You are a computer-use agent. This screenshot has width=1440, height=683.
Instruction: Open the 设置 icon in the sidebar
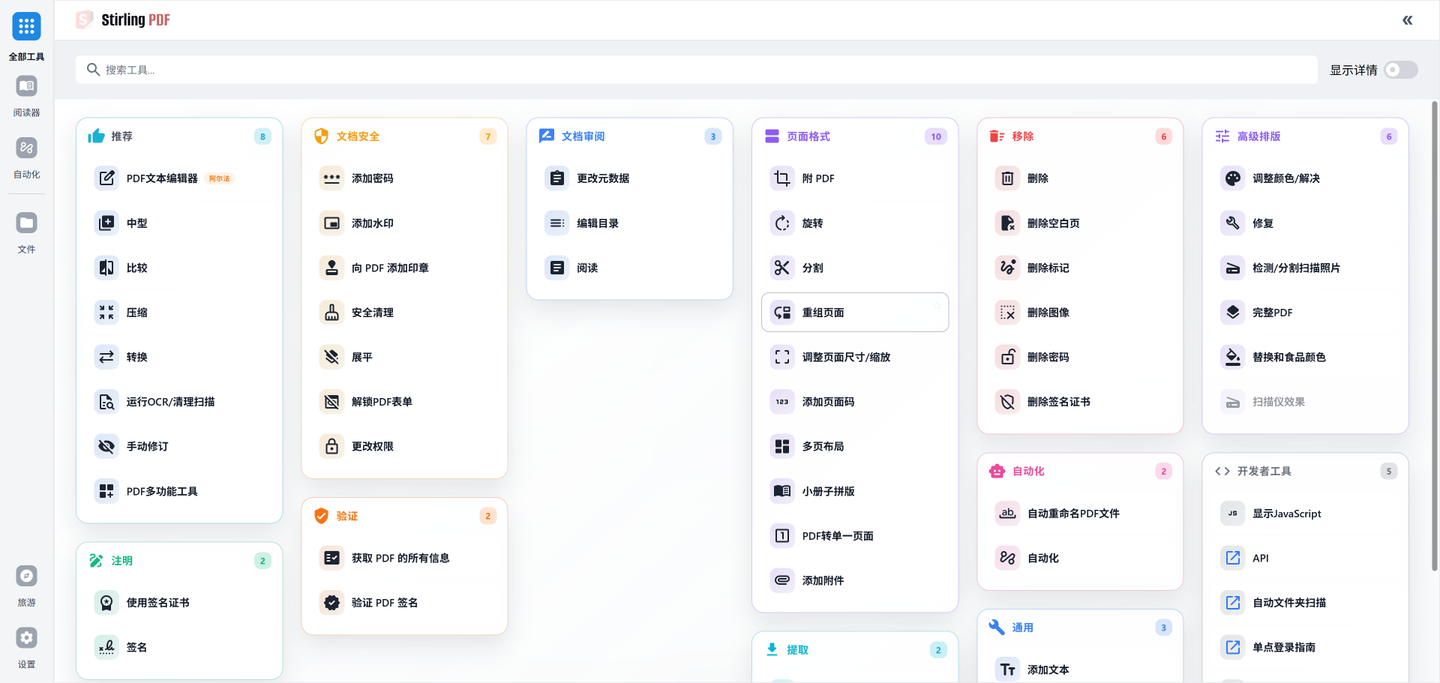pos(26,637)
